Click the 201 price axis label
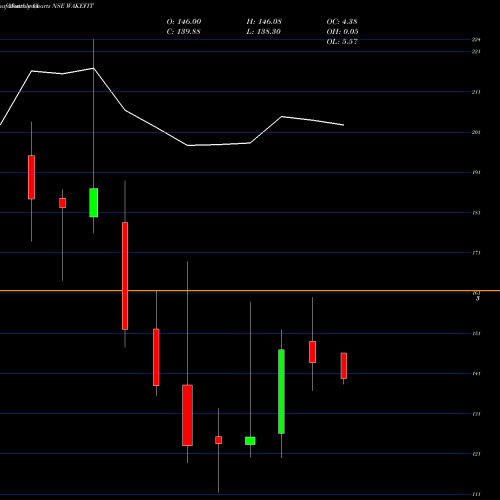The width and height of the screenshot is (500, 500). [476, 132]
